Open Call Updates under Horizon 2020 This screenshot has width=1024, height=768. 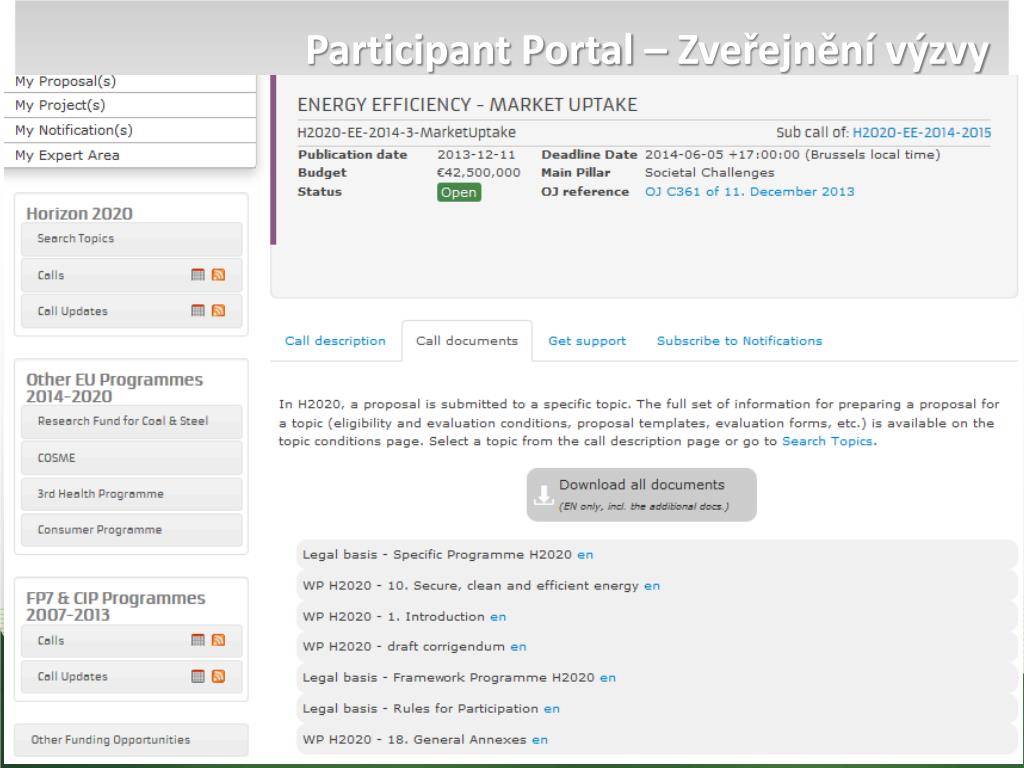[131, 311]
